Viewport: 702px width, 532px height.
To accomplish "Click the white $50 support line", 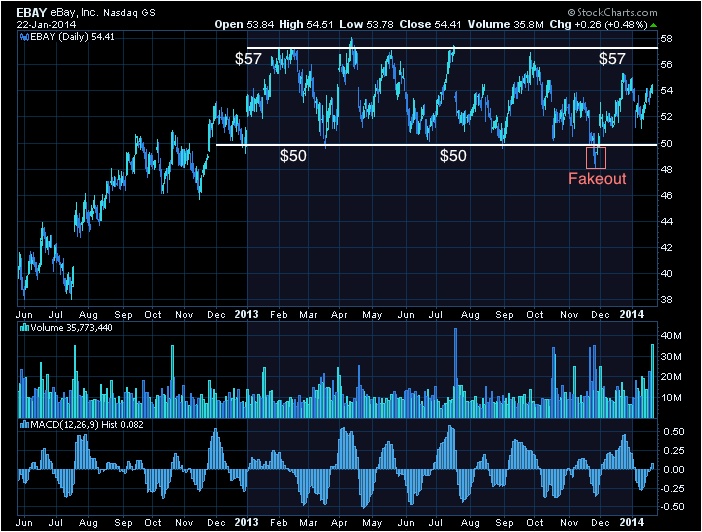I will click(x=437, y=145).
